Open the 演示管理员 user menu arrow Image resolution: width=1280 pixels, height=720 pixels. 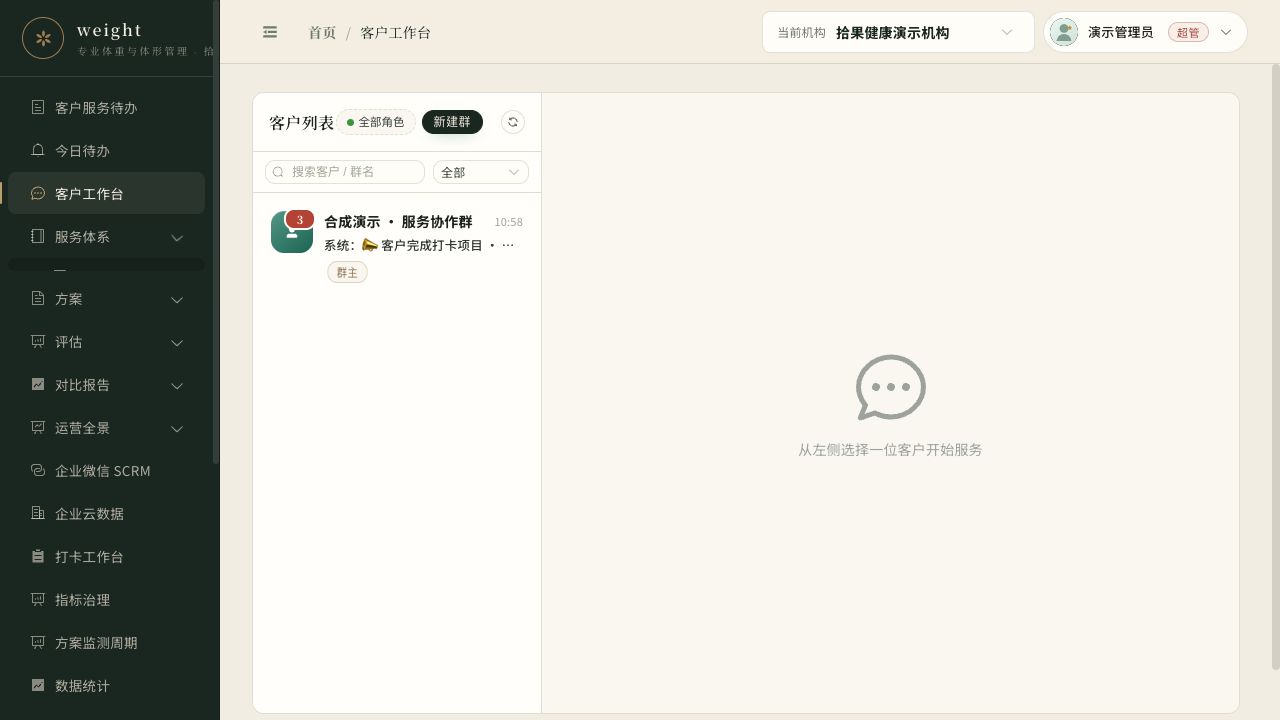[1226, 32]
